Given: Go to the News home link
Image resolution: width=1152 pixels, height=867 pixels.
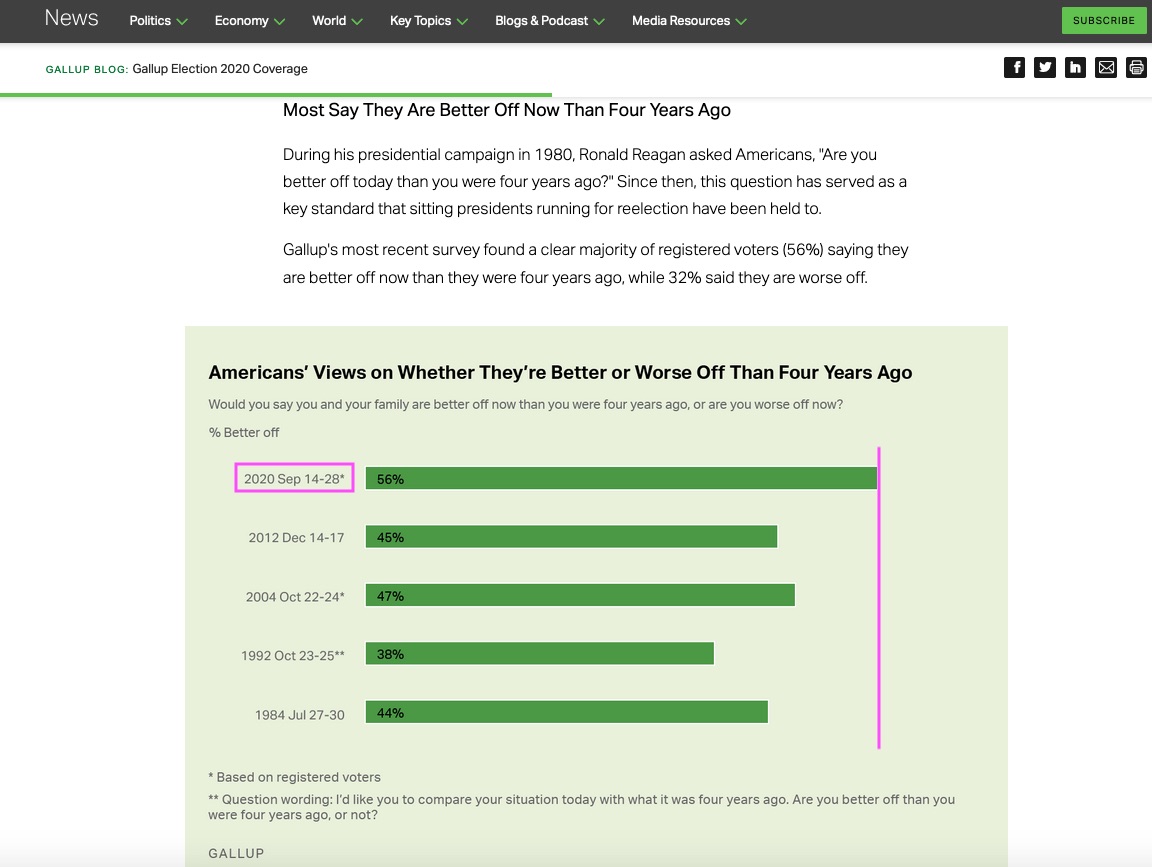Looking at the screenshot, I should click(71, 18).
